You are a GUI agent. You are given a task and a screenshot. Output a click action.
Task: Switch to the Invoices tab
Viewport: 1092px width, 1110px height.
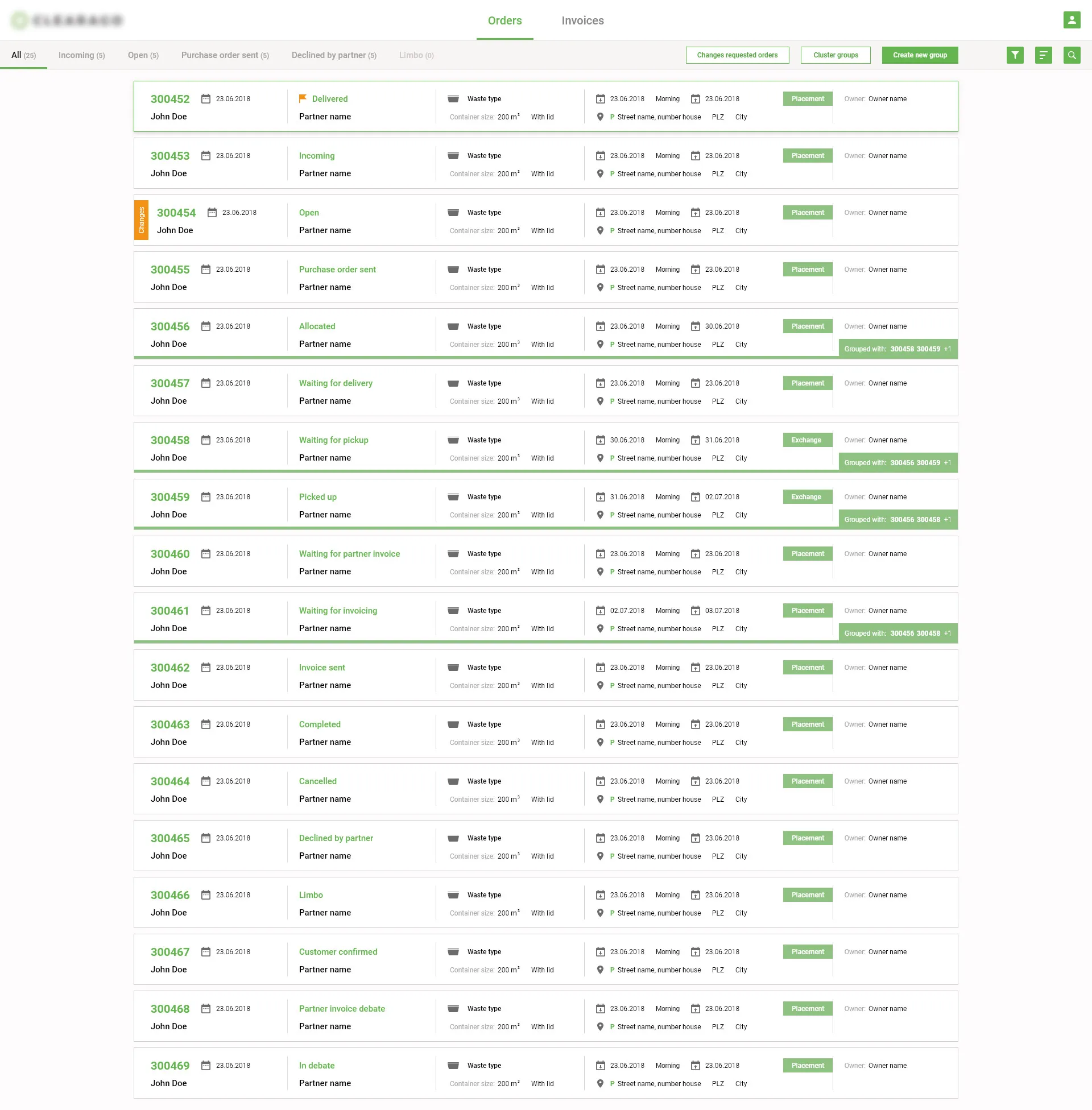[582, 20]
